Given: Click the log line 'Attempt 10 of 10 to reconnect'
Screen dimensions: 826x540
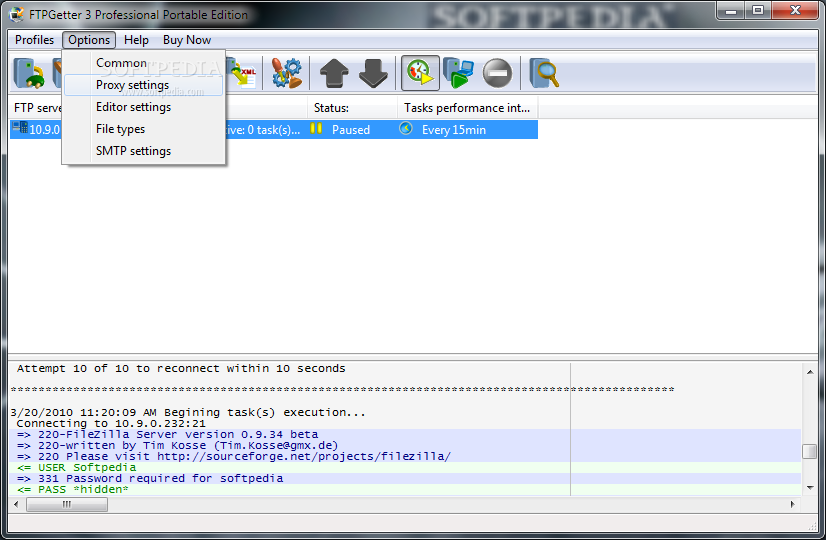Looking at the screenshot, I should click(x=181, y=369).
